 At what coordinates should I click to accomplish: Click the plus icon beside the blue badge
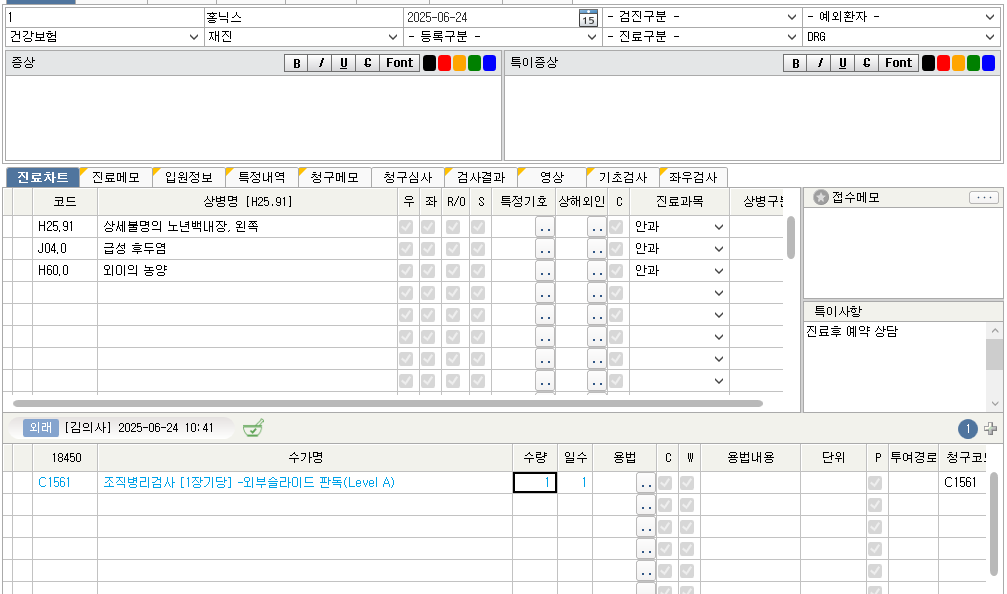click(x=990, y=429)
